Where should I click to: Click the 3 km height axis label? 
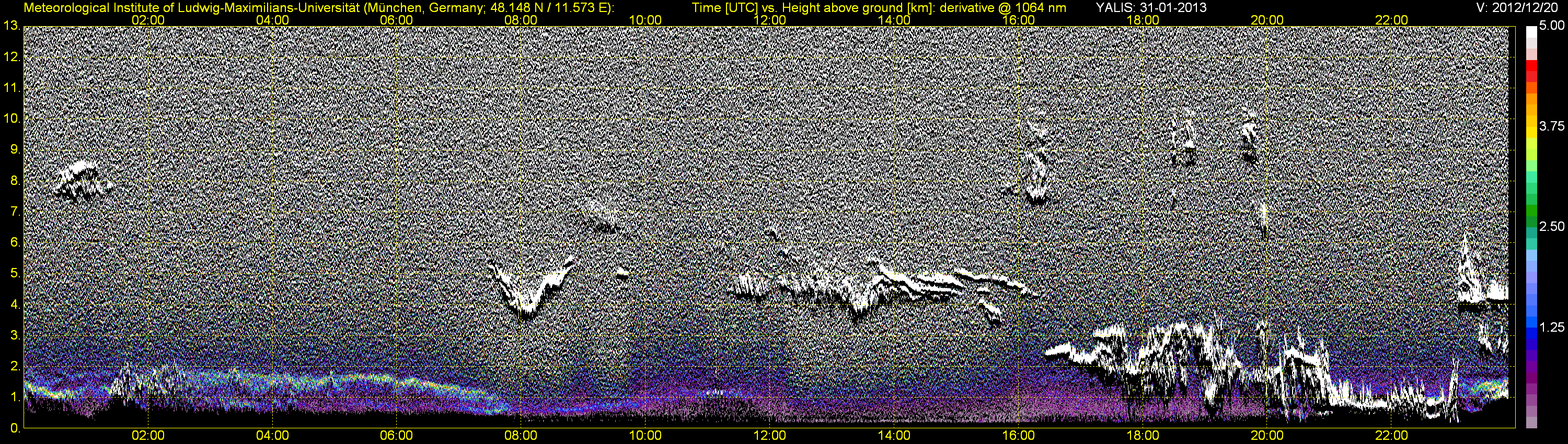[15, 336]
